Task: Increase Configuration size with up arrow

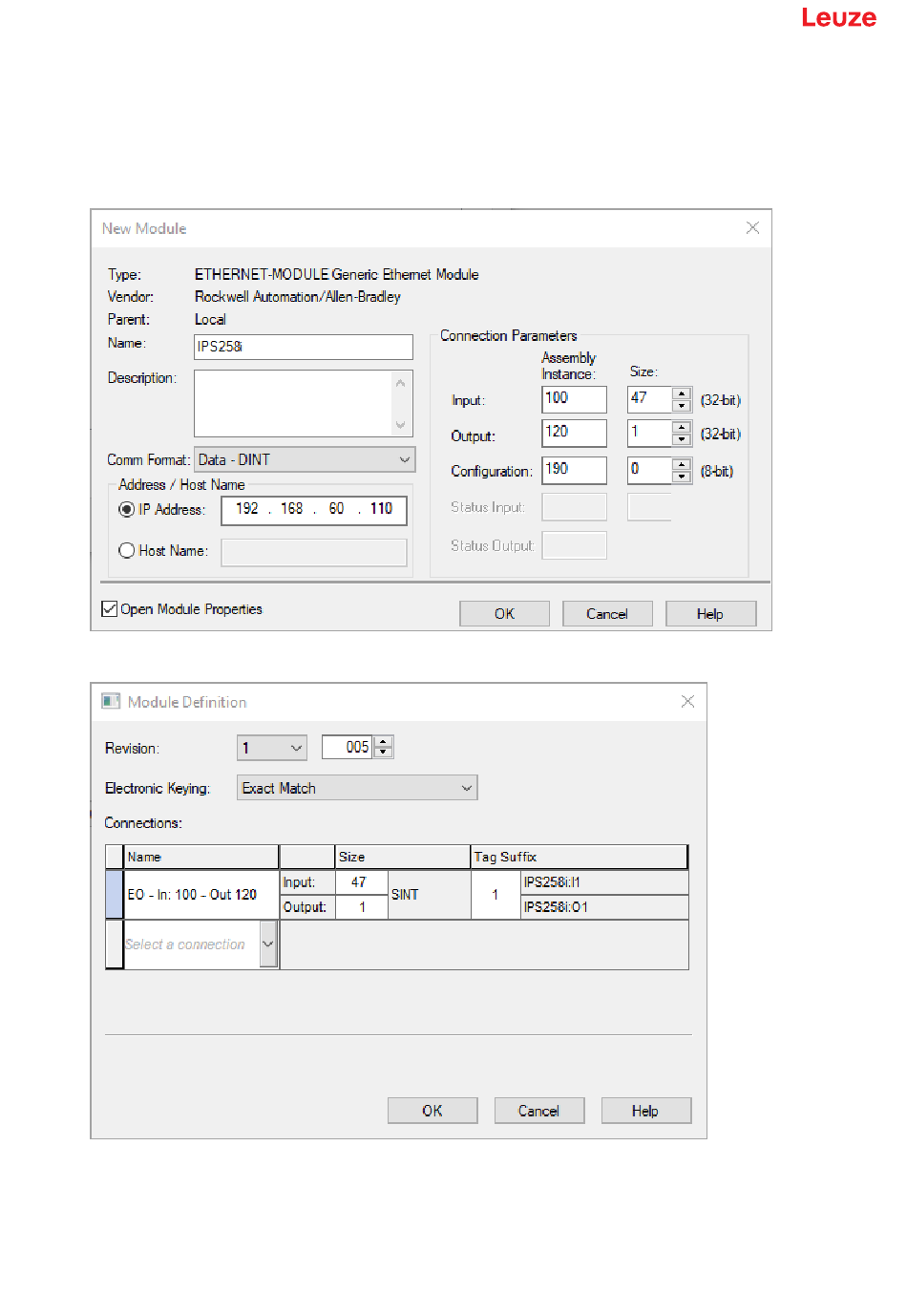Action: pos(682,464)
